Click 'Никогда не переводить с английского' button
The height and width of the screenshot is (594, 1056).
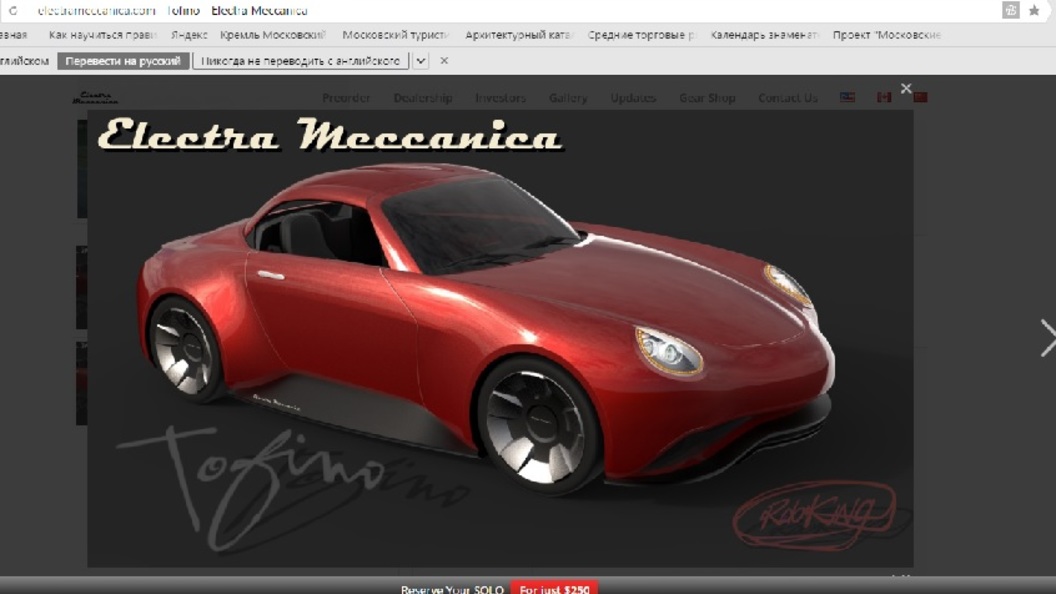click(x=300, y=61)
